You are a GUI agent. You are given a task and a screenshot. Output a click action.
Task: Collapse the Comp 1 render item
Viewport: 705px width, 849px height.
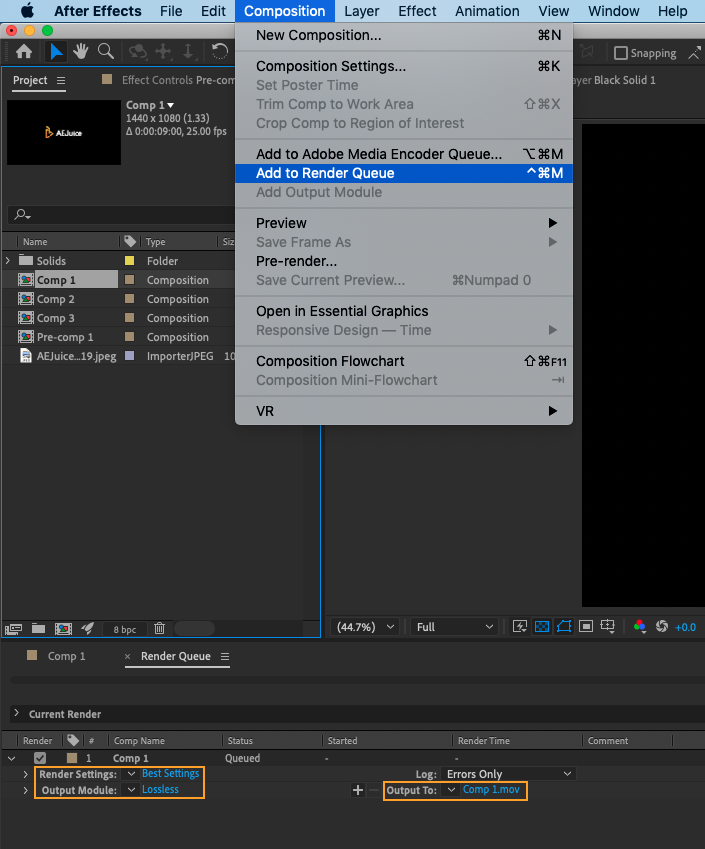click(x=11, y=759)
